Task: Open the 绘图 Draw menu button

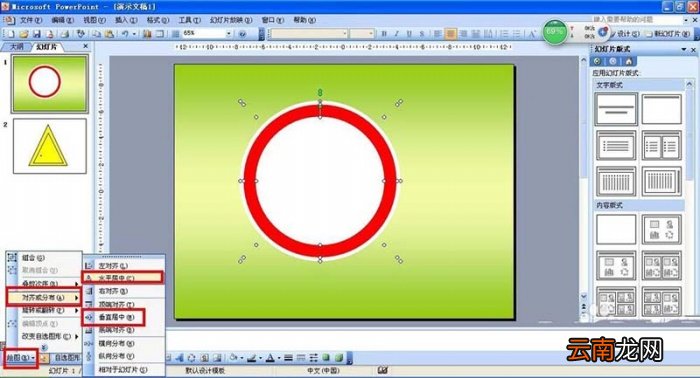Action: (x=21, y=358)
